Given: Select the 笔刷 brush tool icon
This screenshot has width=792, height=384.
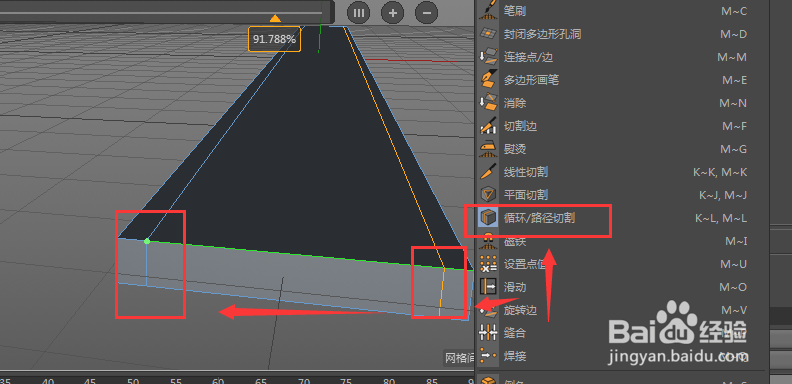Looking at the screenshot, I should click(x=487, y=10).
